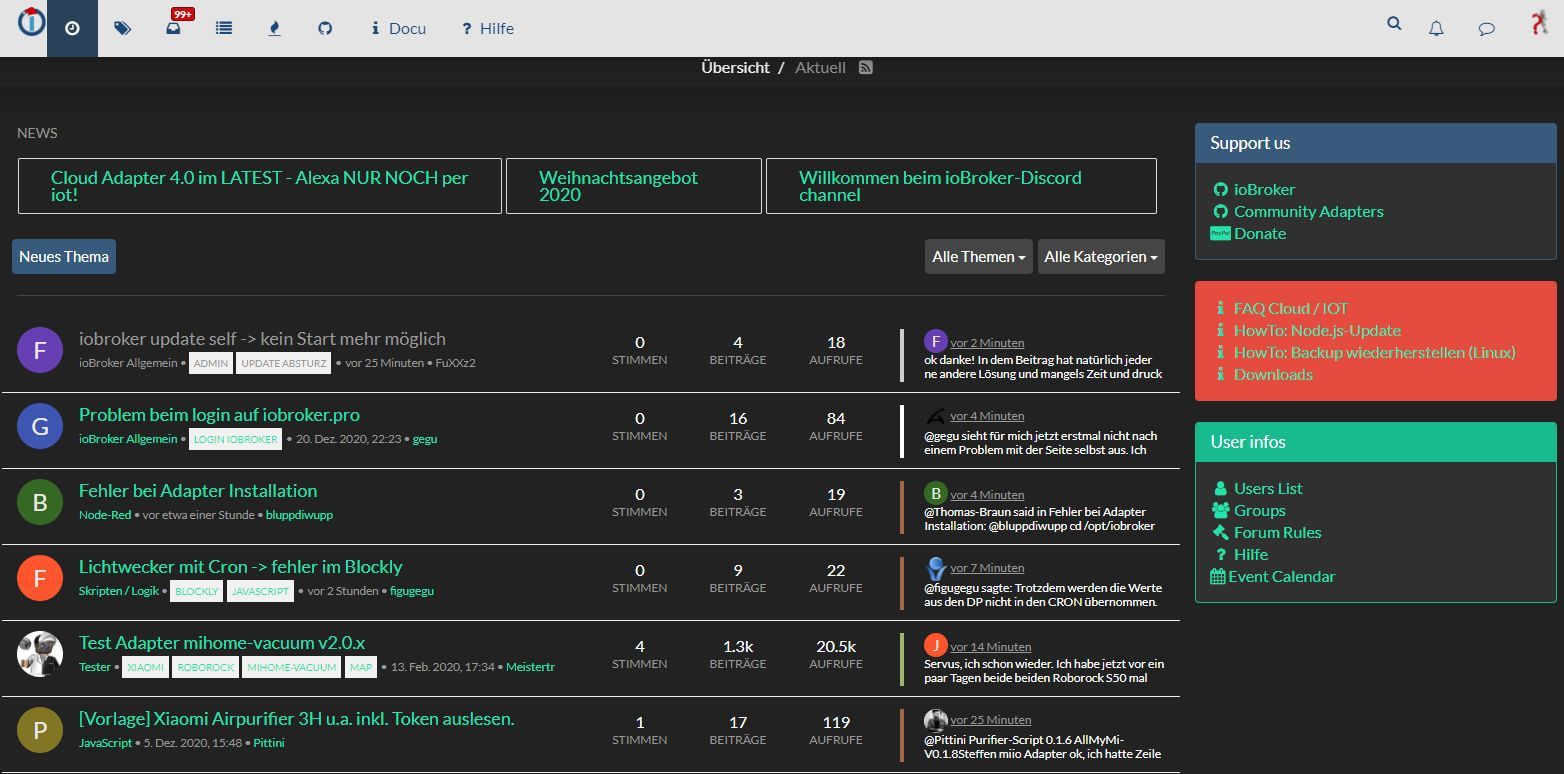This screenshot has height=774, width=1564.
Task: Open the Downloads link
Action: click(x=1273, y=374)
